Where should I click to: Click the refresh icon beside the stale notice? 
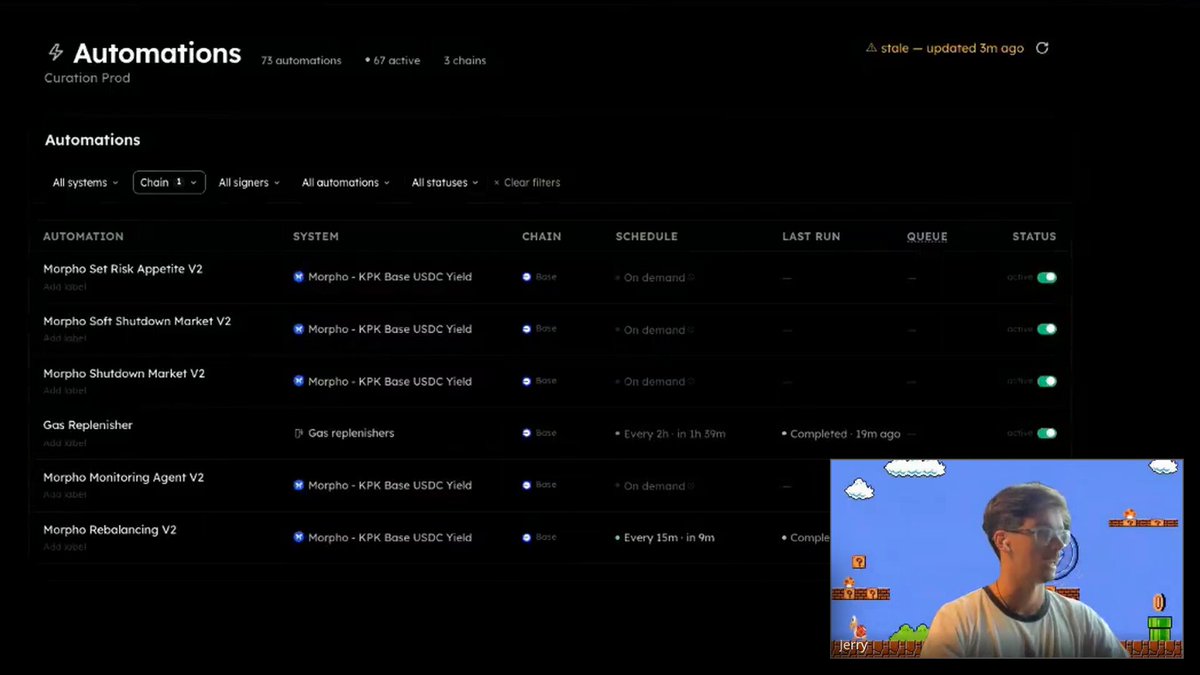(x=1042, y=48)
